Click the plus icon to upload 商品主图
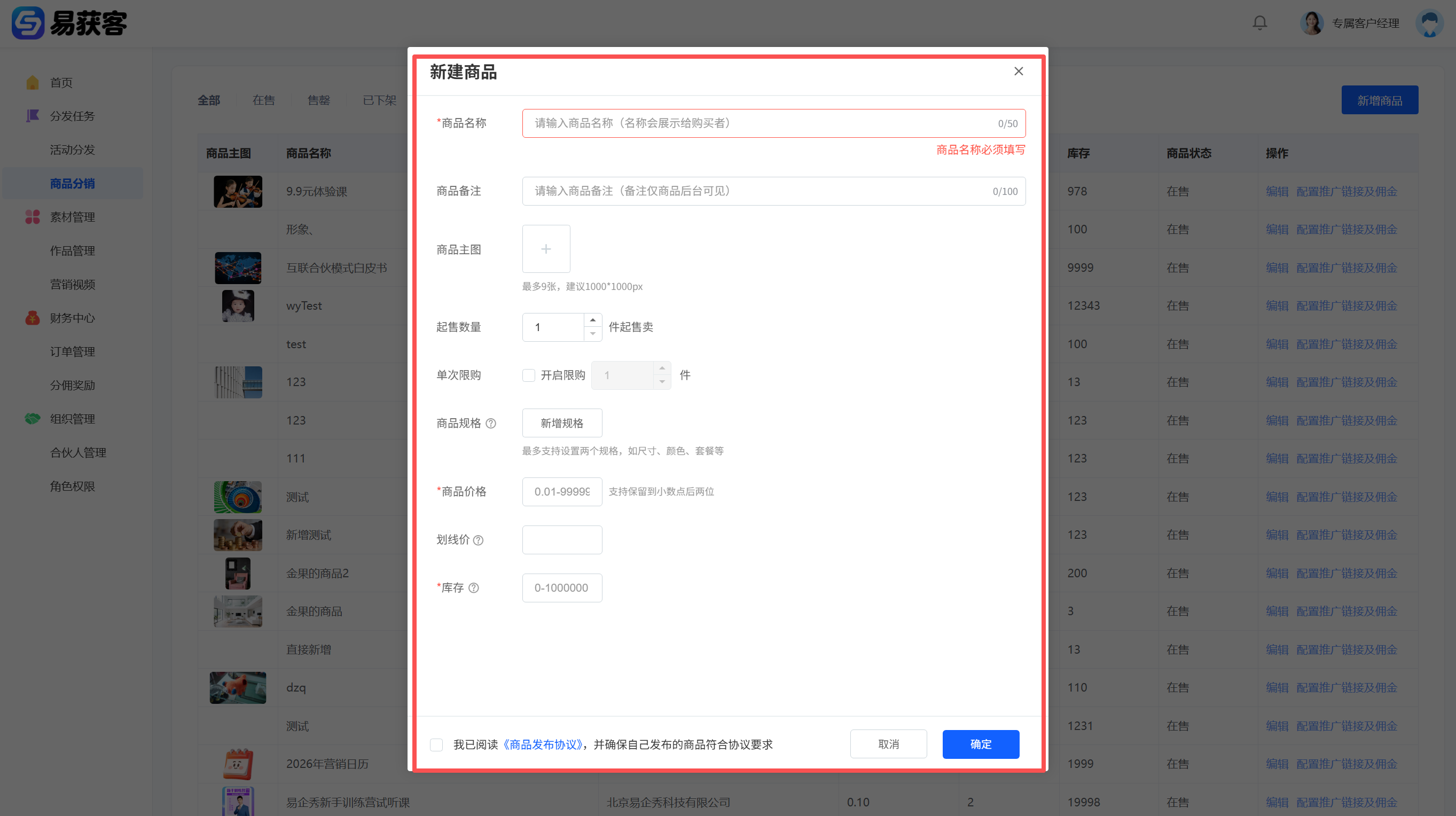This screenshot has height=816, width=1456. tap(545, 249)
